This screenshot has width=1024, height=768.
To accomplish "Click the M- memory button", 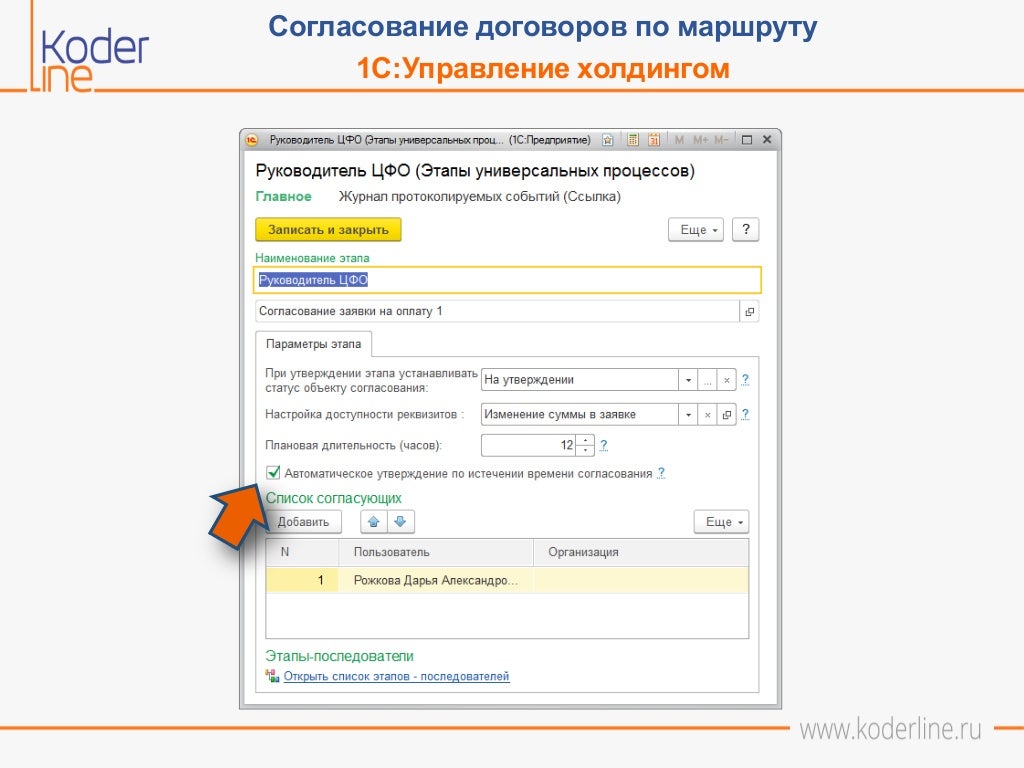I will [x=720, y=140].
